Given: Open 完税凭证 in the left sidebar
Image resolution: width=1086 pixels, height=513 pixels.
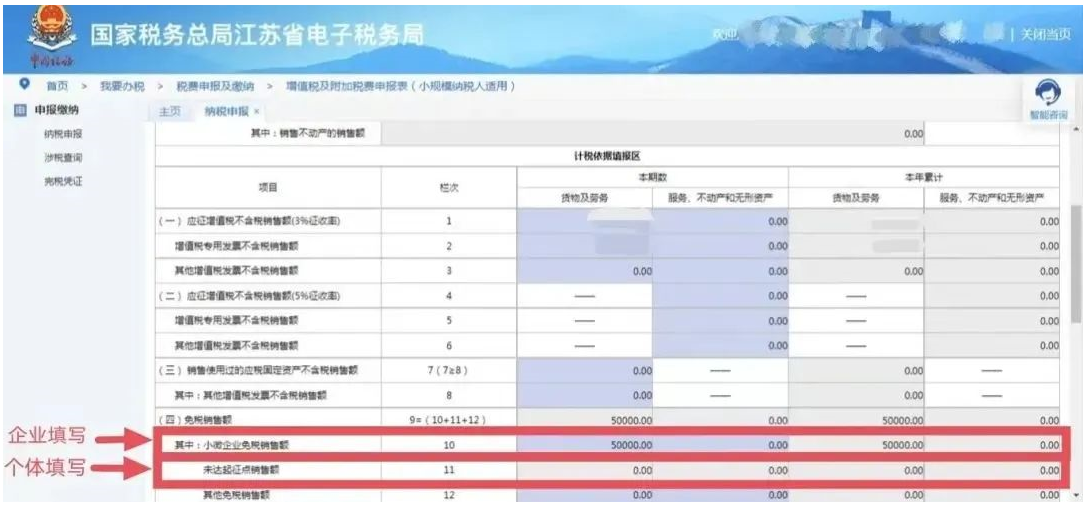Looking at the screenshot, I should click(63, 181).
